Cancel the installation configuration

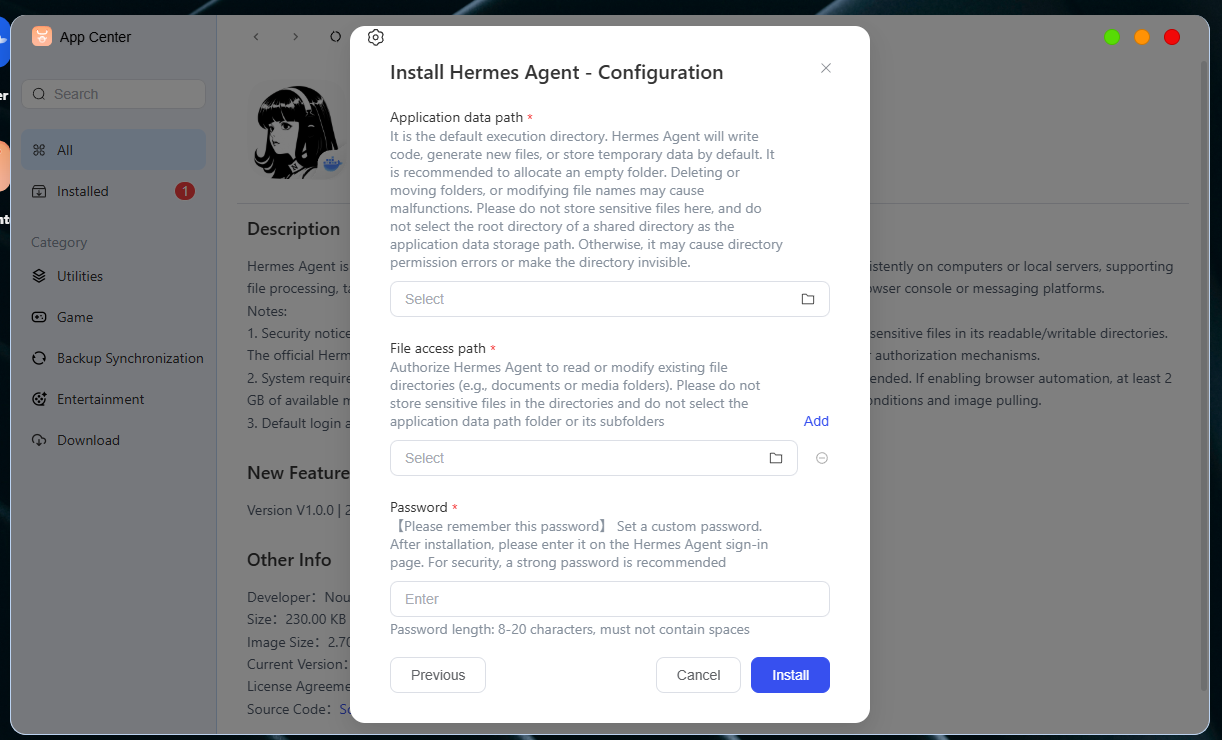(698, 675)
